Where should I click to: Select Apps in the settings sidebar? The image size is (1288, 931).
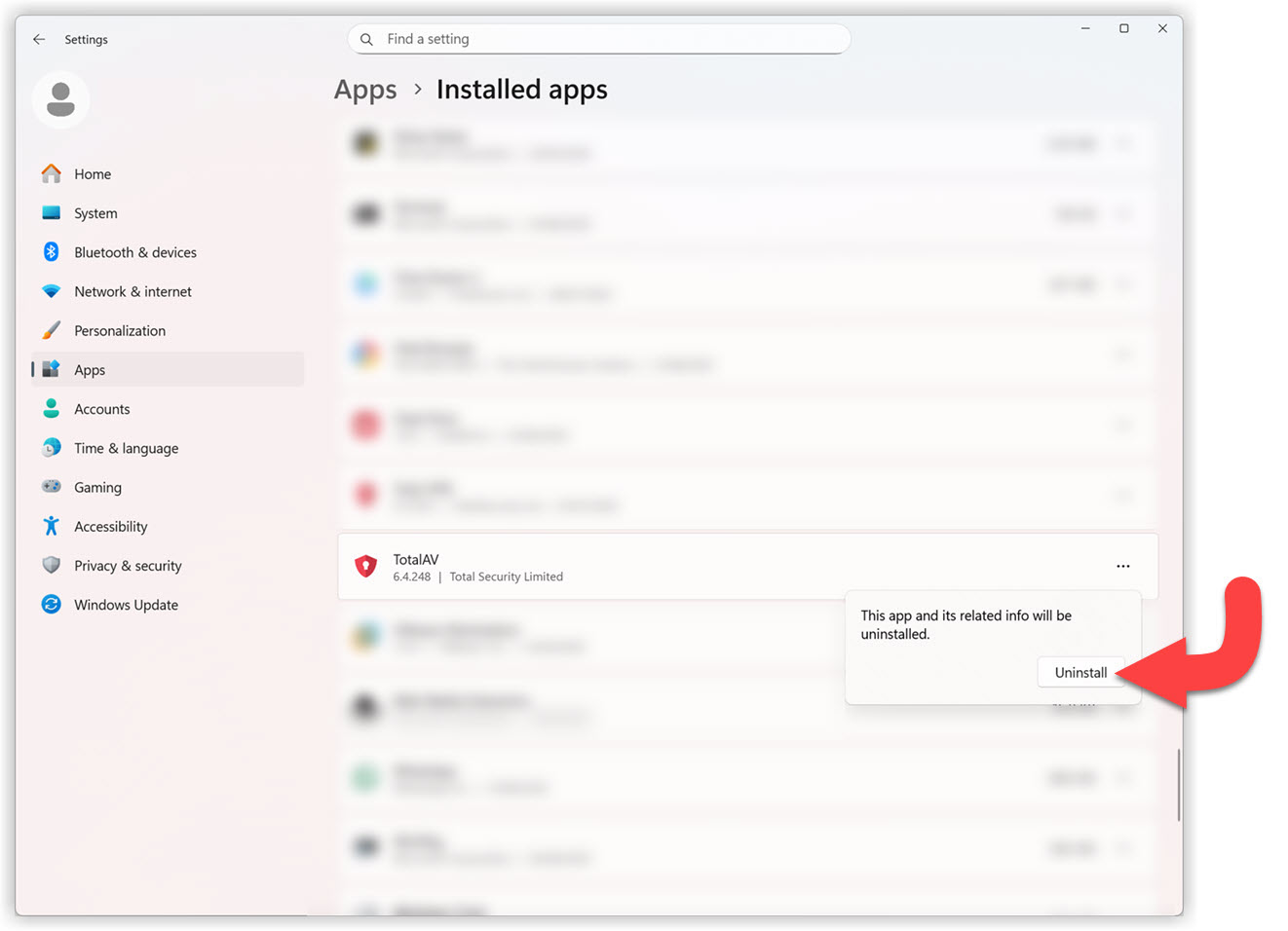click(90, 370)
